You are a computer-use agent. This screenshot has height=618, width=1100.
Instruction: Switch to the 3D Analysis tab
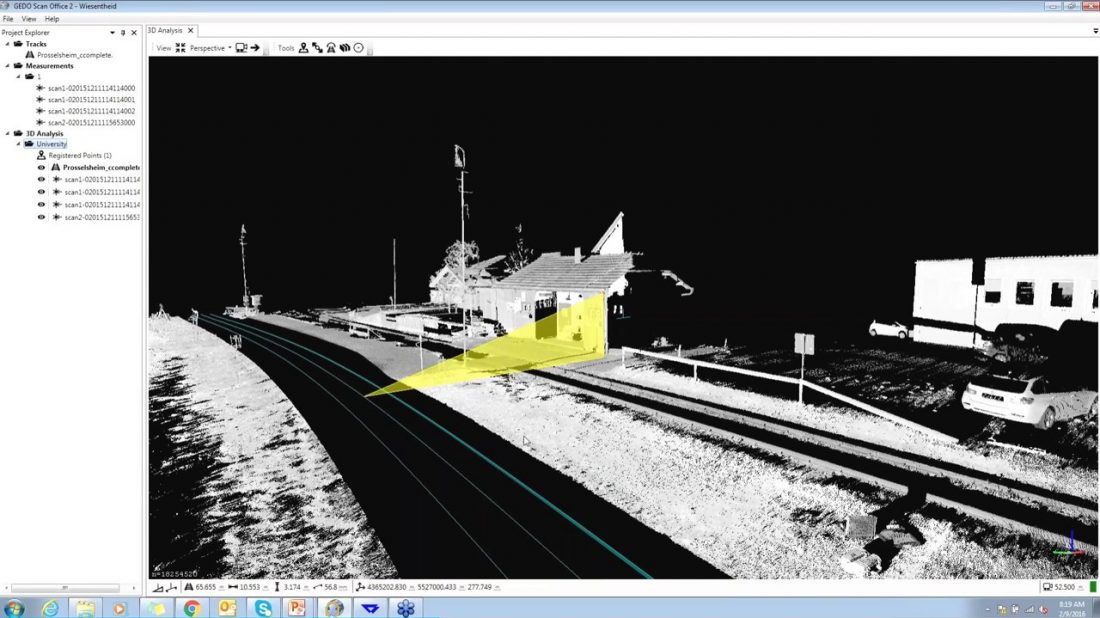(166, 30)
